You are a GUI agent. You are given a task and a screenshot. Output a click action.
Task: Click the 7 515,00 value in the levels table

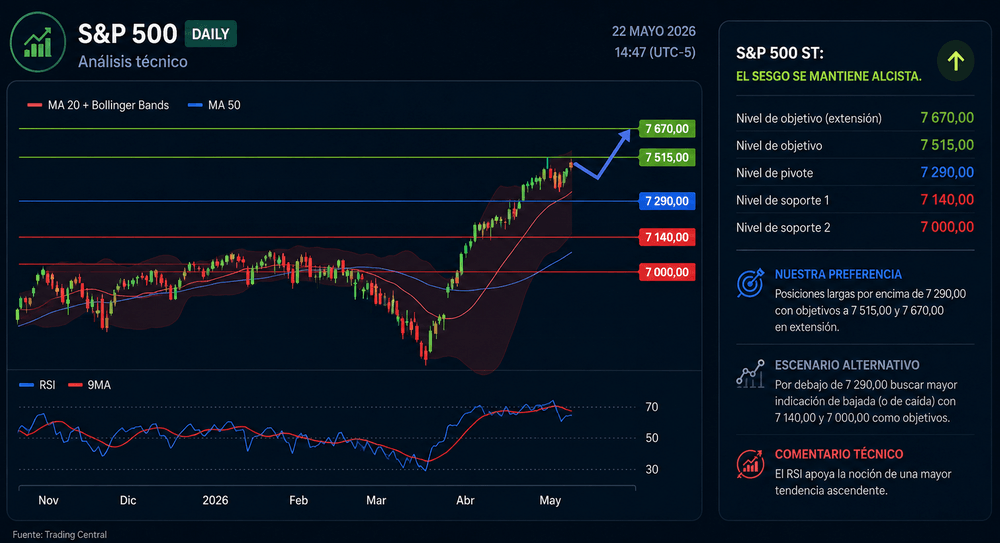point(947,145)
